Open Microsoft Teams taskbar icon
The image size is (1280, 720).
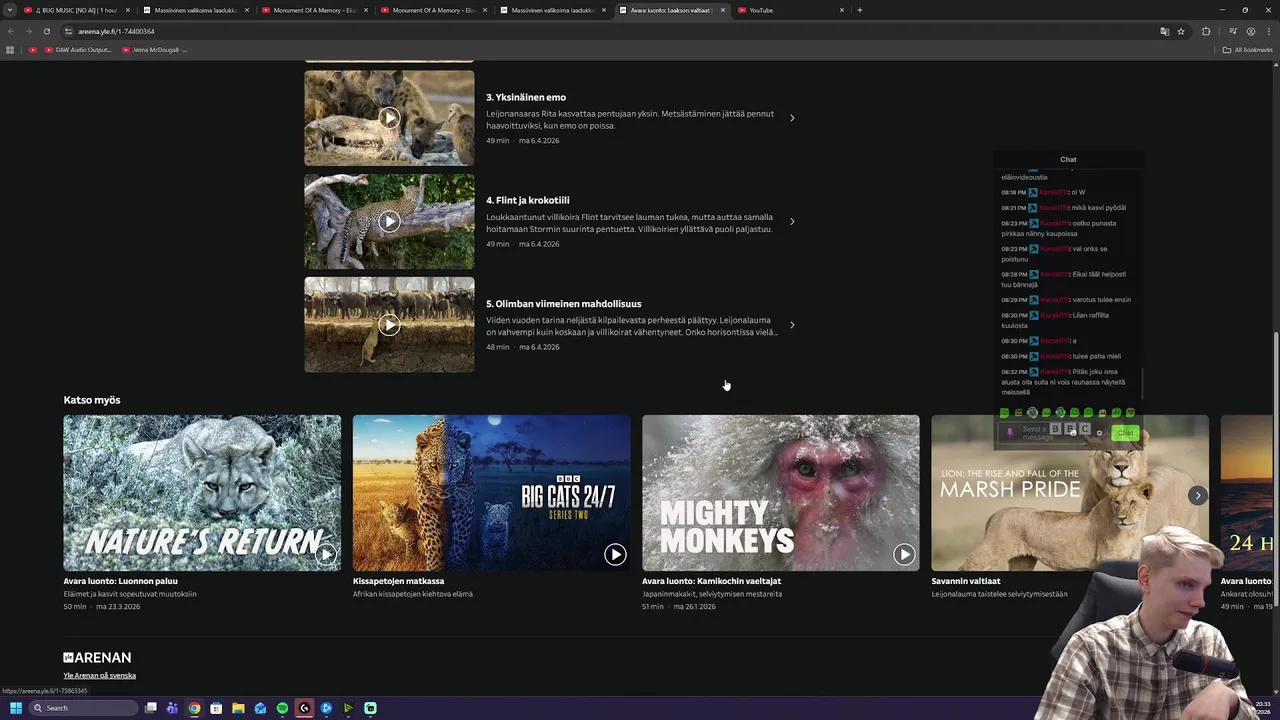172,708
